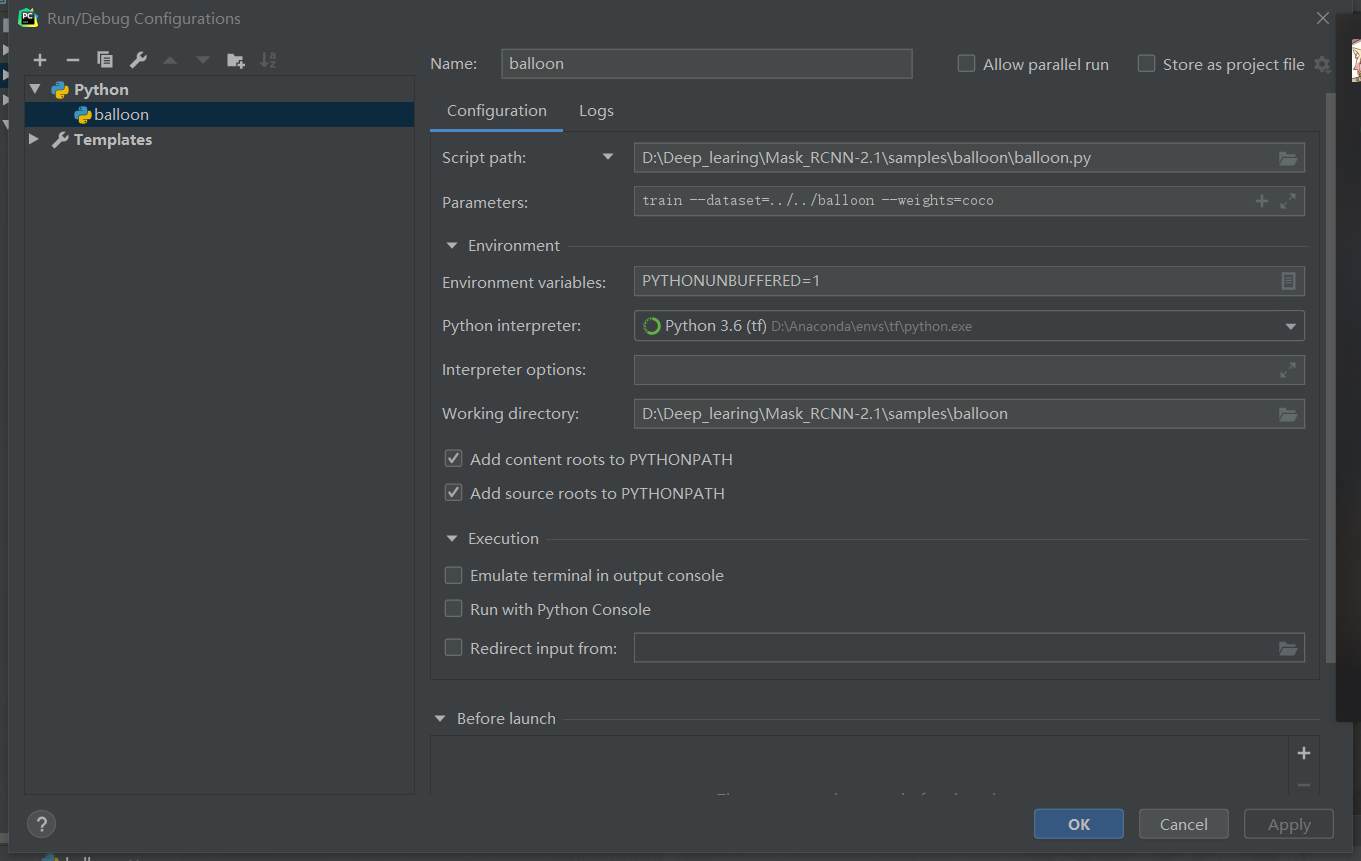Expand the Templates tree node

click(x=35, y=140)
